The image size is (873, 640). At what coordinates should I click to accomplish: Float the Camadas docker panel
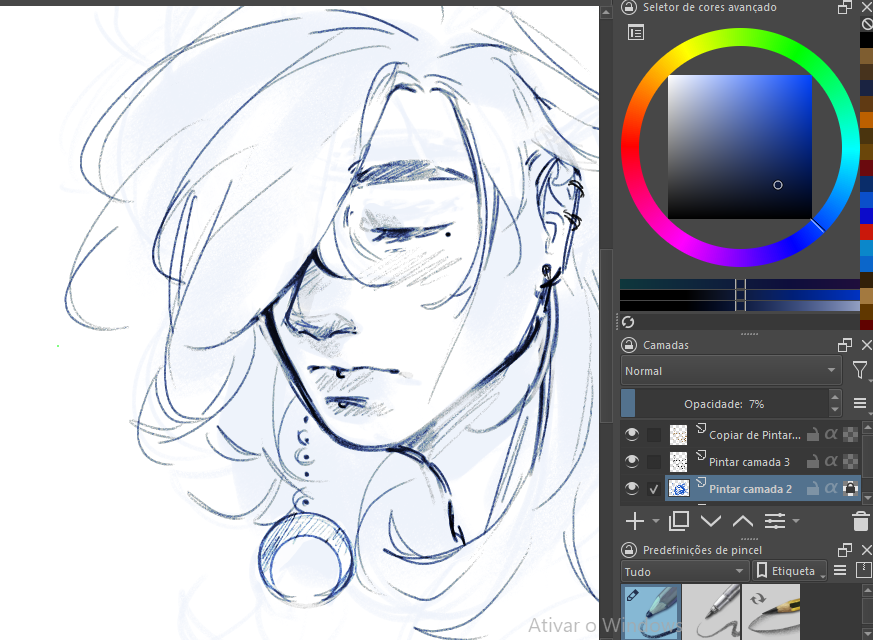[845, 345]
